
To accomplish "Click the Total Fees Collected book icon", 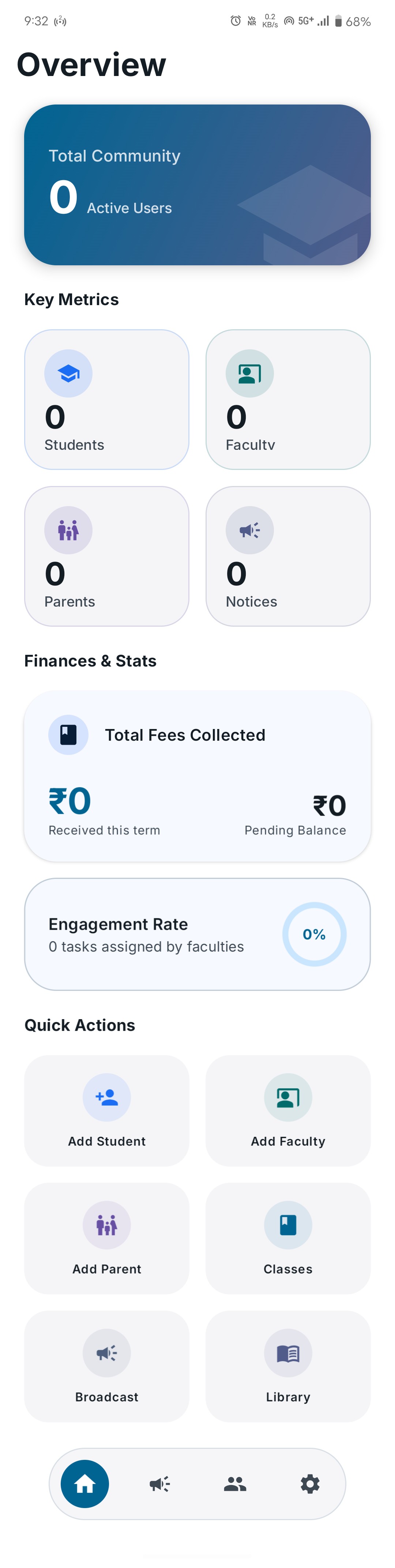I will 68,735.
